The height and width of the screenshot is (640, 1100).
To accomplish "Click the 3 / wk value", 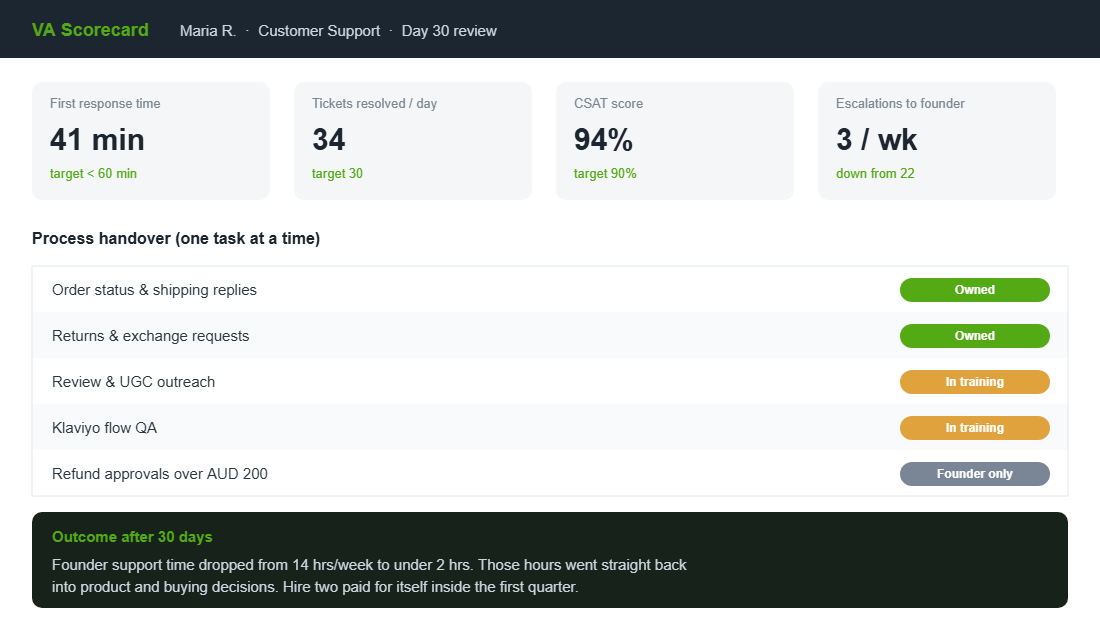I will click(876, 140).
